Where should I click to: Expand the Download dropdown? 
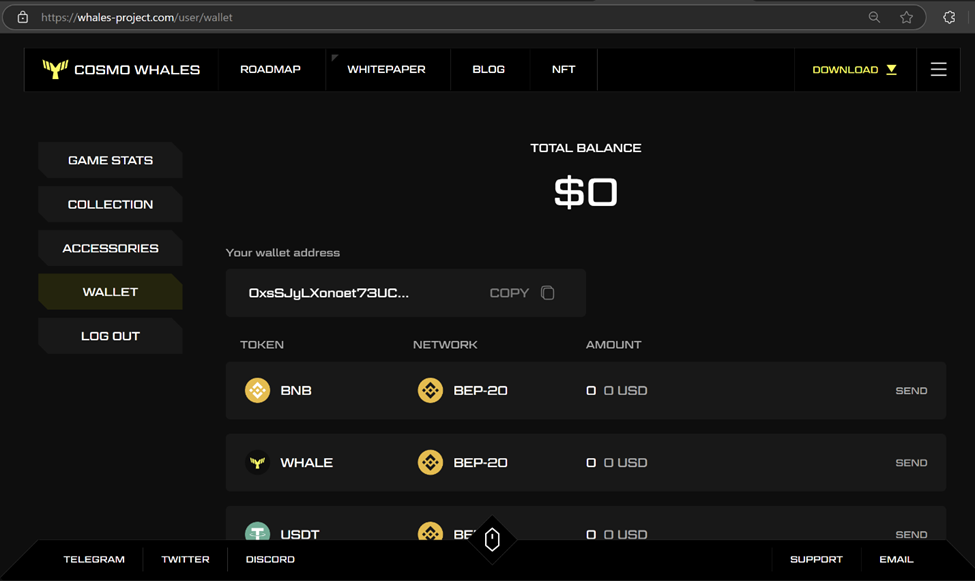point(854,70)
